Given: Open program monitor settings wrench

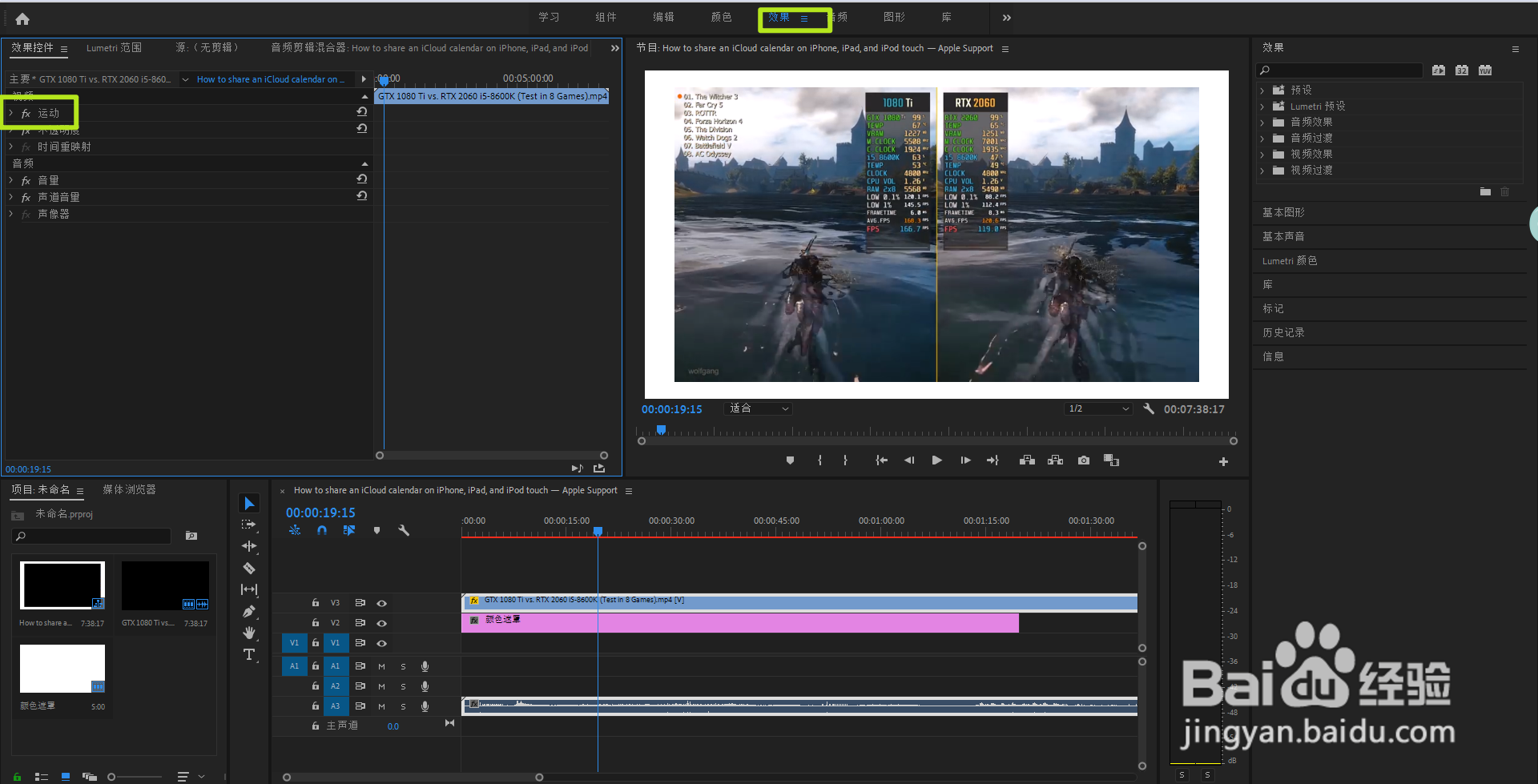Looking at the screenshot, I should (x=1149, y=408).
